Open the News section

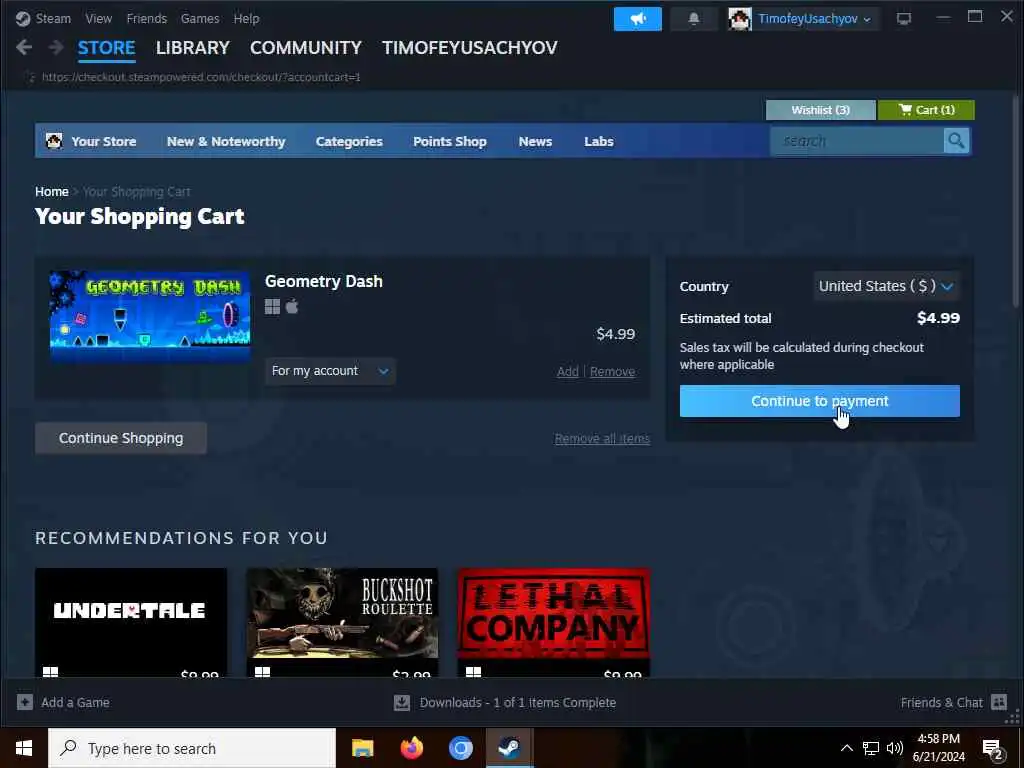[x=535, y=141]
